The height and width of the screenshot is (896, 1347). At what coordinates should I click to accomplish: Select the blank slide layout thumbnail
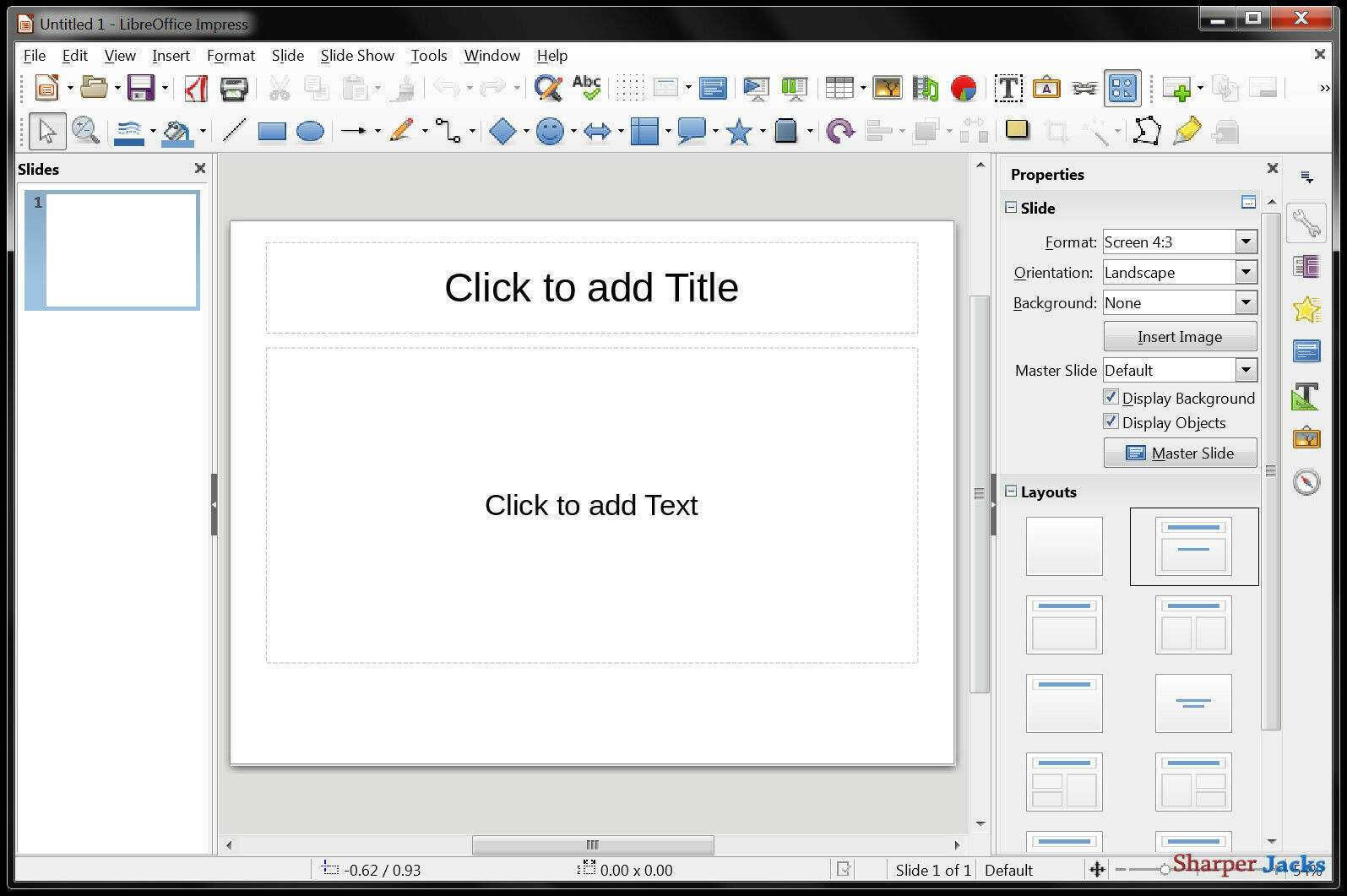[x=1064, y=546]
